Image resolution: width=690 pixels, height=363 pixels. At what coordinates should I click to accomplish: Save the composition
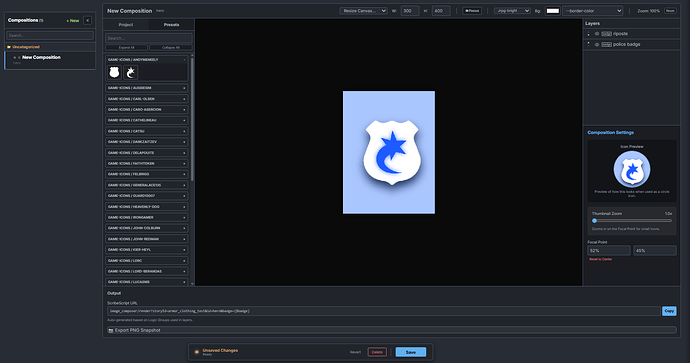[x=411, y=352]
